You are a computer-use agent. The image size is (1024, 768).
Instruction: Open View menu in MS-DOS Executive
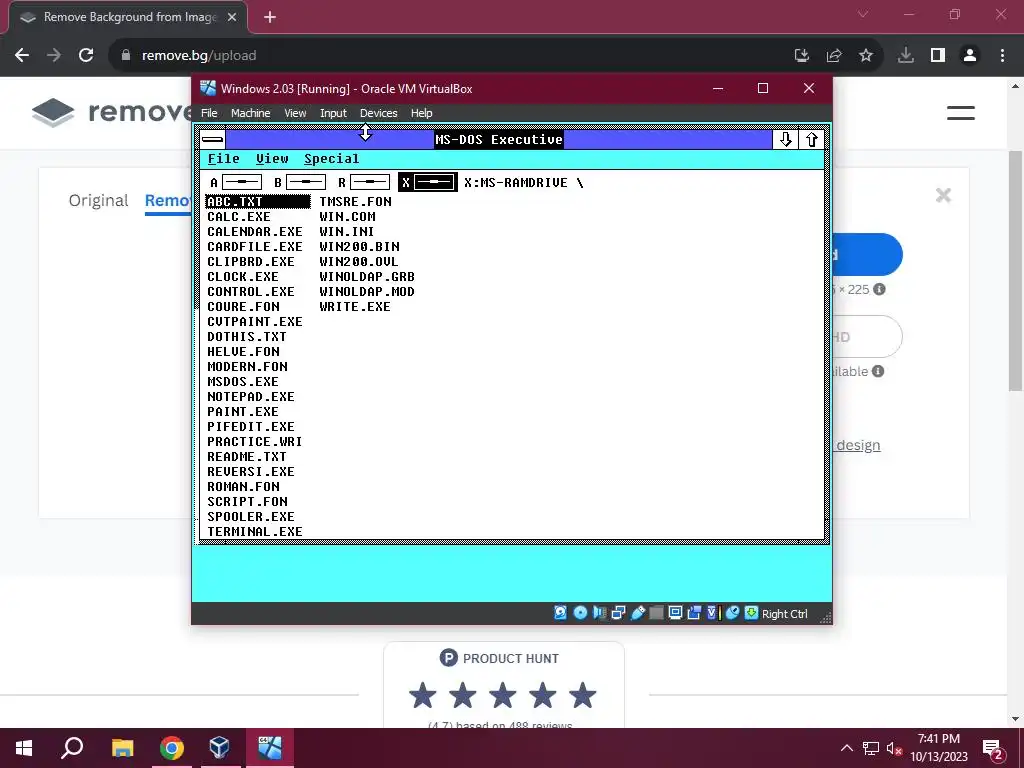click(272, 159)
